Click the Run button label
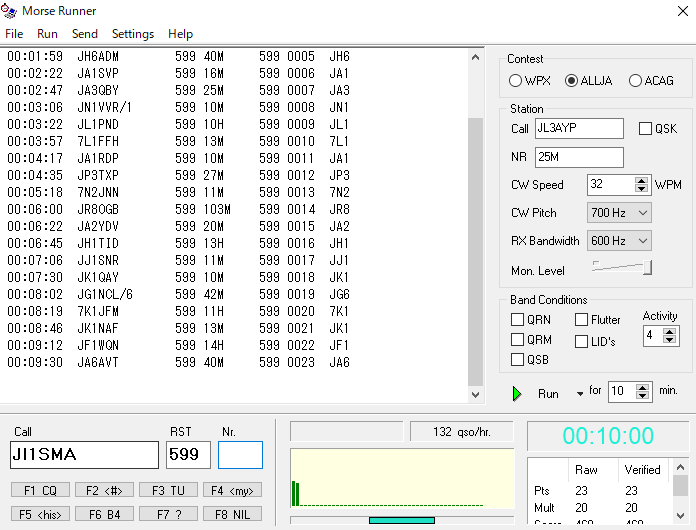The height and width of the screenshot is (530, 696). tap(548, 394)
